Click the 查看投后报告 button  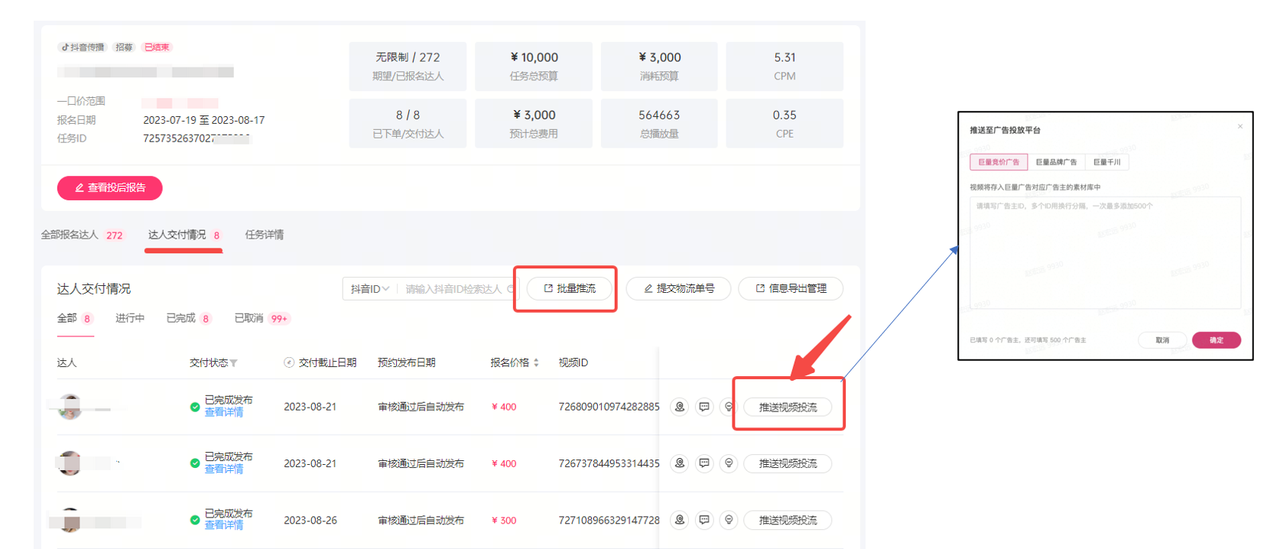[x=110, y=188]
